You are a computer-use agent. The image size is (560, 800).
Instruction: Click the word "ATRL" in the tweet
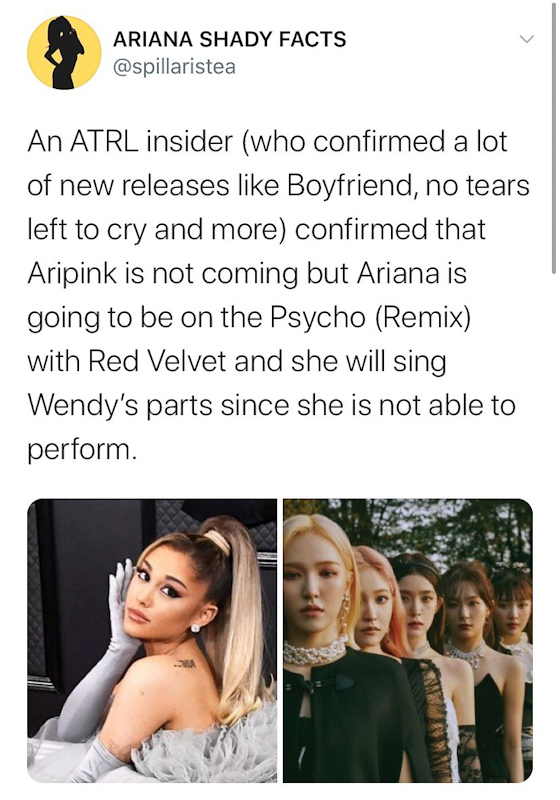104,141
